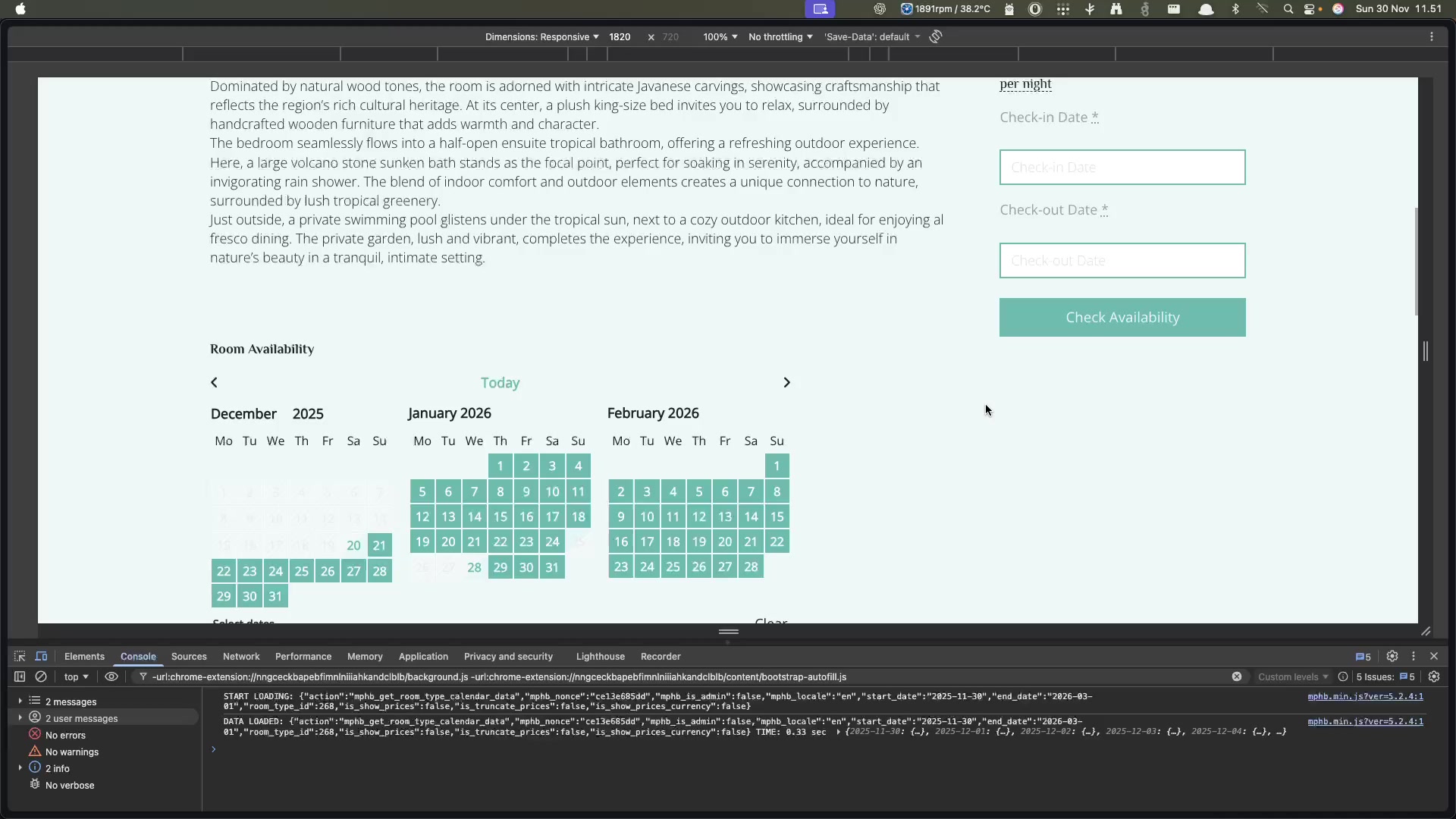Open the DevTools settings gear icon

(x=1392, y=657)
